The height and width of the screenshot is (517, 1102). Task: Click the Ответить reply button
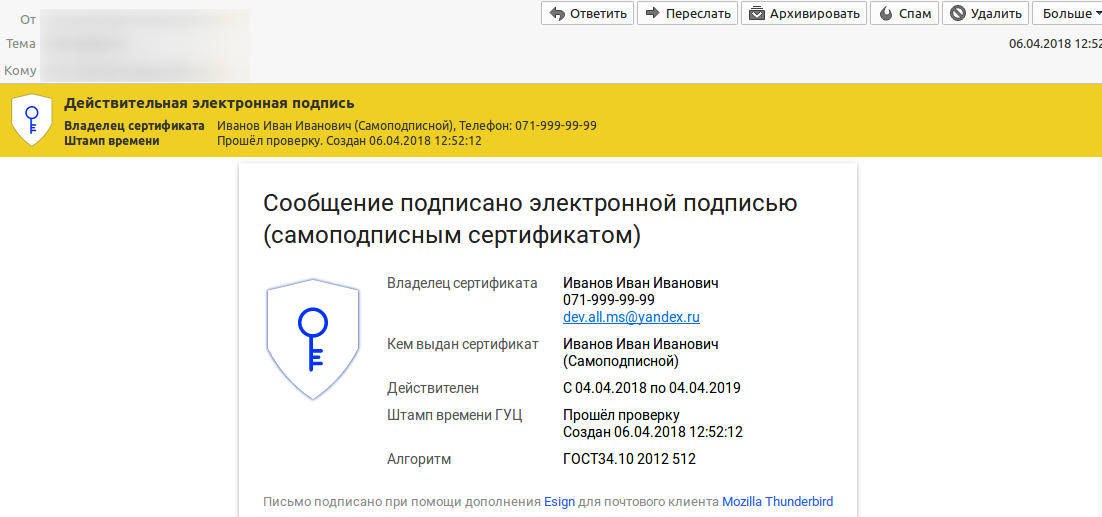(x=588, y=13)
